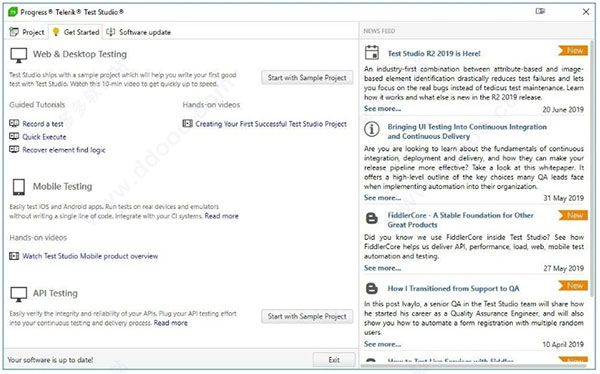The height and width of the screenshot is (374, 600).
Task: Open See more under the 20 June 2019 article
Action: (382, 109)
